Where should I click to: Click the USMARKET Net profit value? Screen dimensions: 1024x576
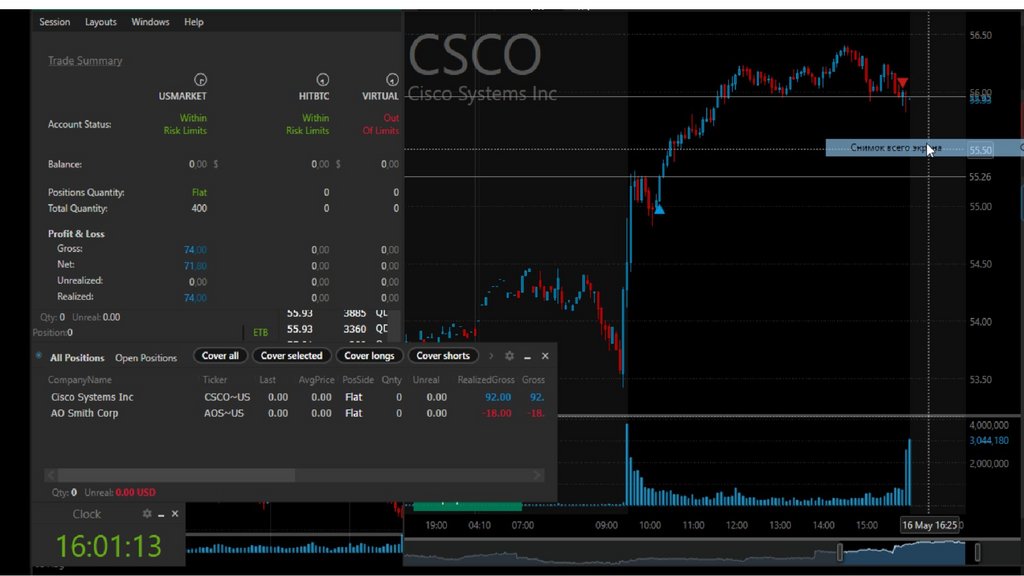195,266
